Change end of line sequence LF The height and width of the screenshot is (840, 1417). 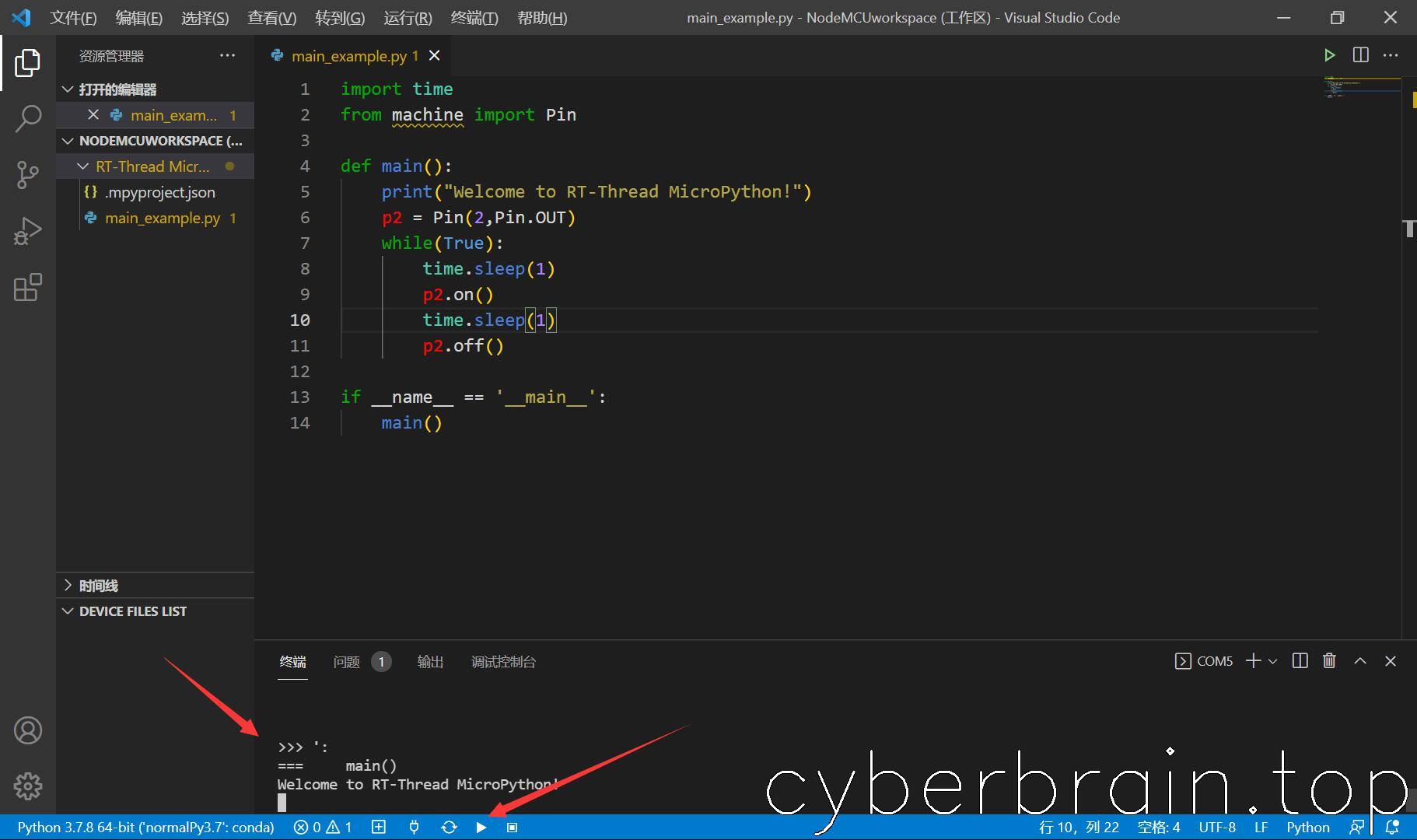(x=1261, y=827)
